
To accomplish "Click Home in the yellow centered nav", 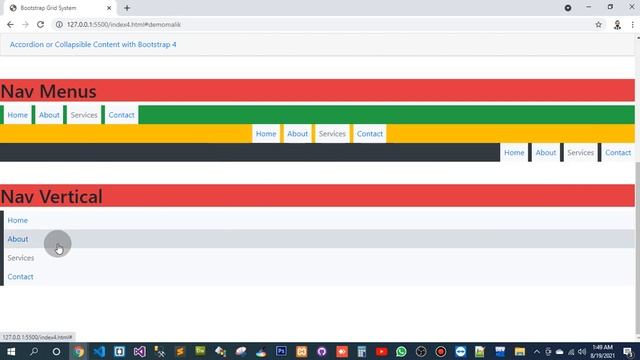I will tap(266, 133).
